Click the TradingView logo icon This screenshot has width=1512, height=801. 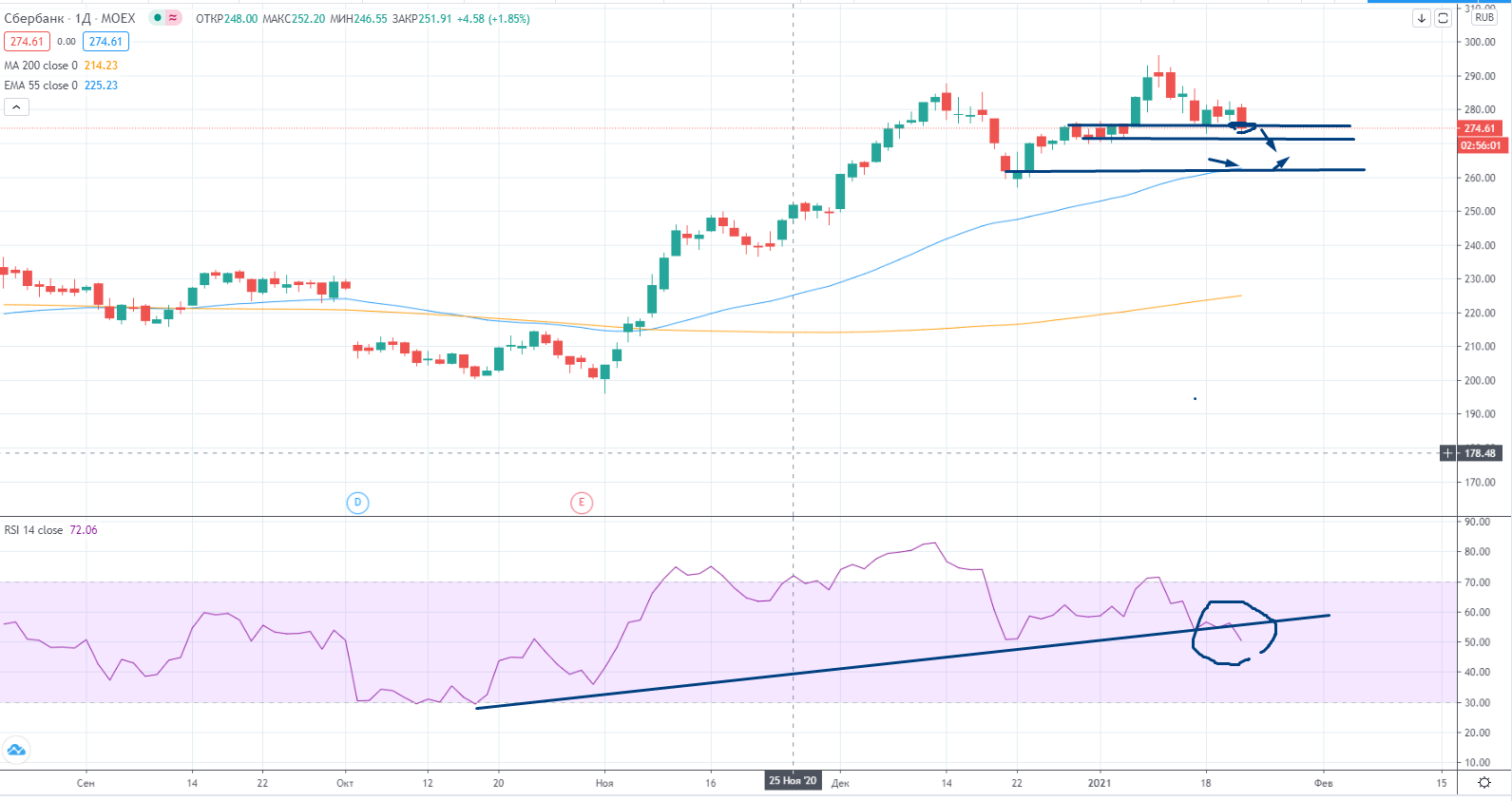pyautogui.click(x=16, y=750)
